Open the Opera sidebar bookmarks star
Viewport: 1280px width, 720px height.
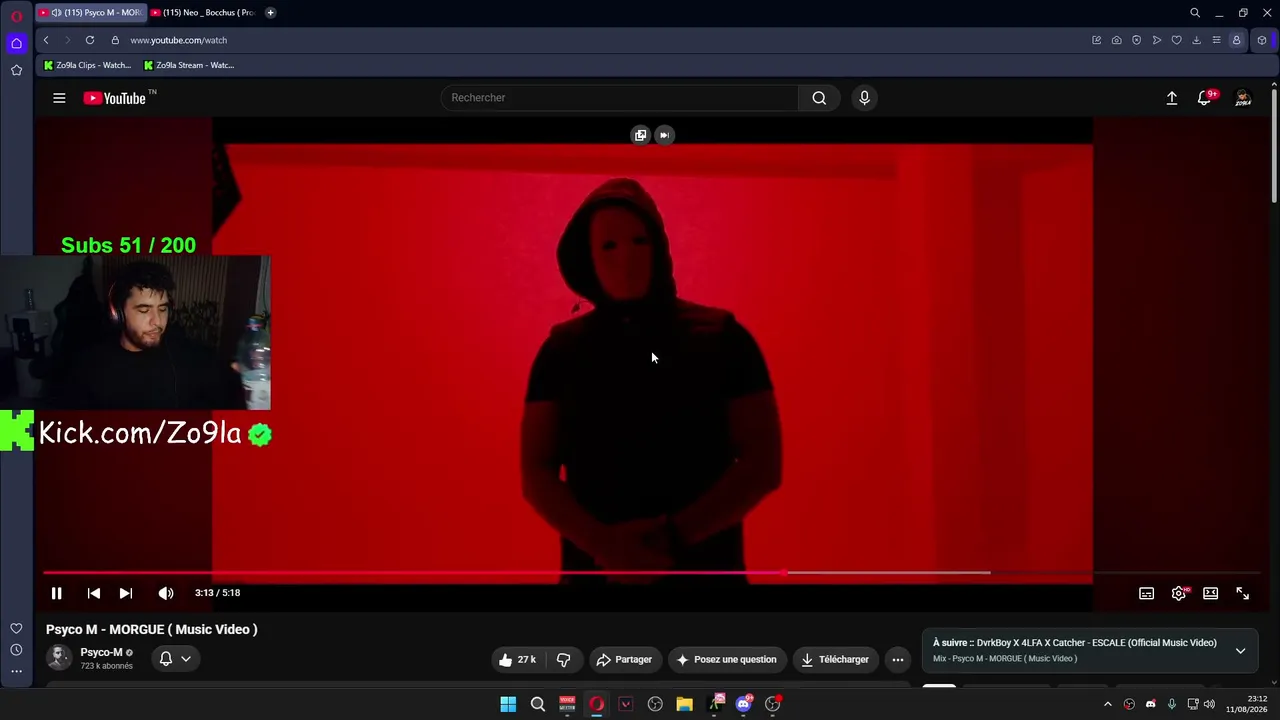pyautogui.click(x=16, y=70)
